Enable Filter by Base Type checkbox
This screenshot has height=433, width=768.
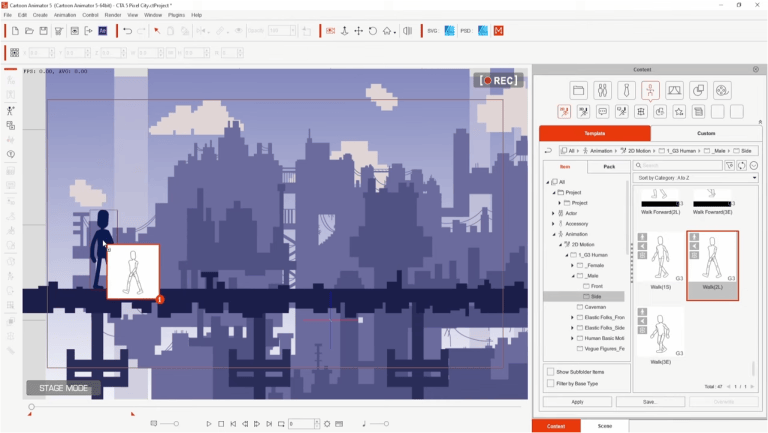[551, 384]
